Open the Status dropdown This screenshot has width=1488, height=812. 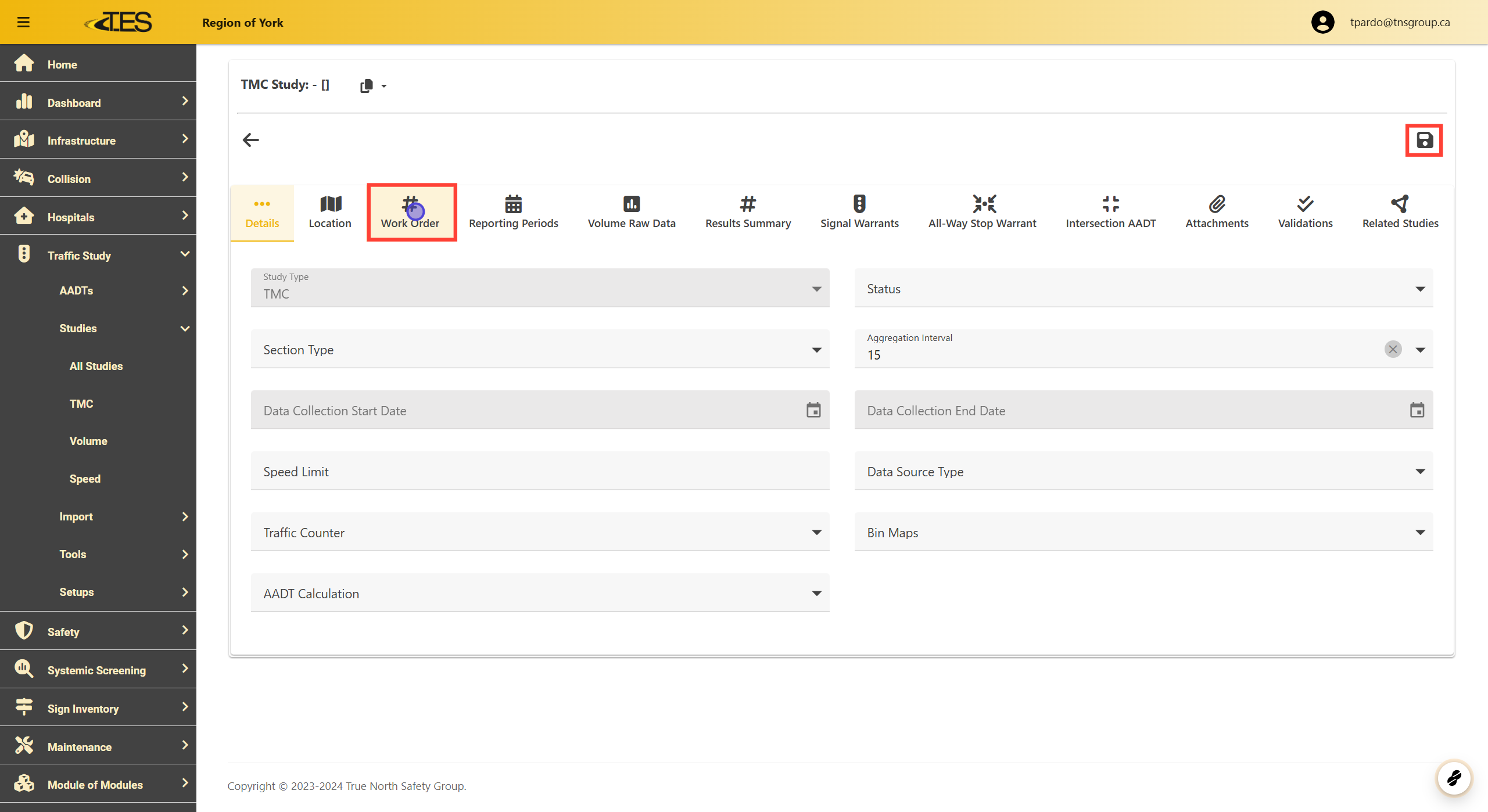click(1143, 289)
